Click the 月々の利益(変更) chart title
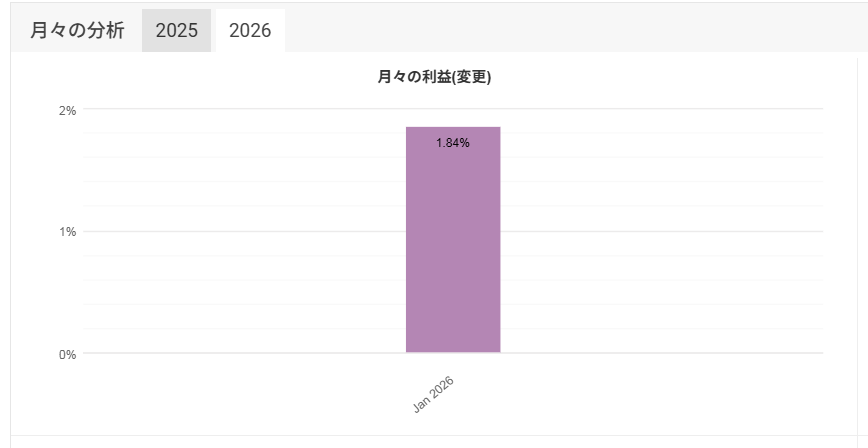The width and height of the screenshot is (868, 448). pyautogui.click(x=434, y=78)
